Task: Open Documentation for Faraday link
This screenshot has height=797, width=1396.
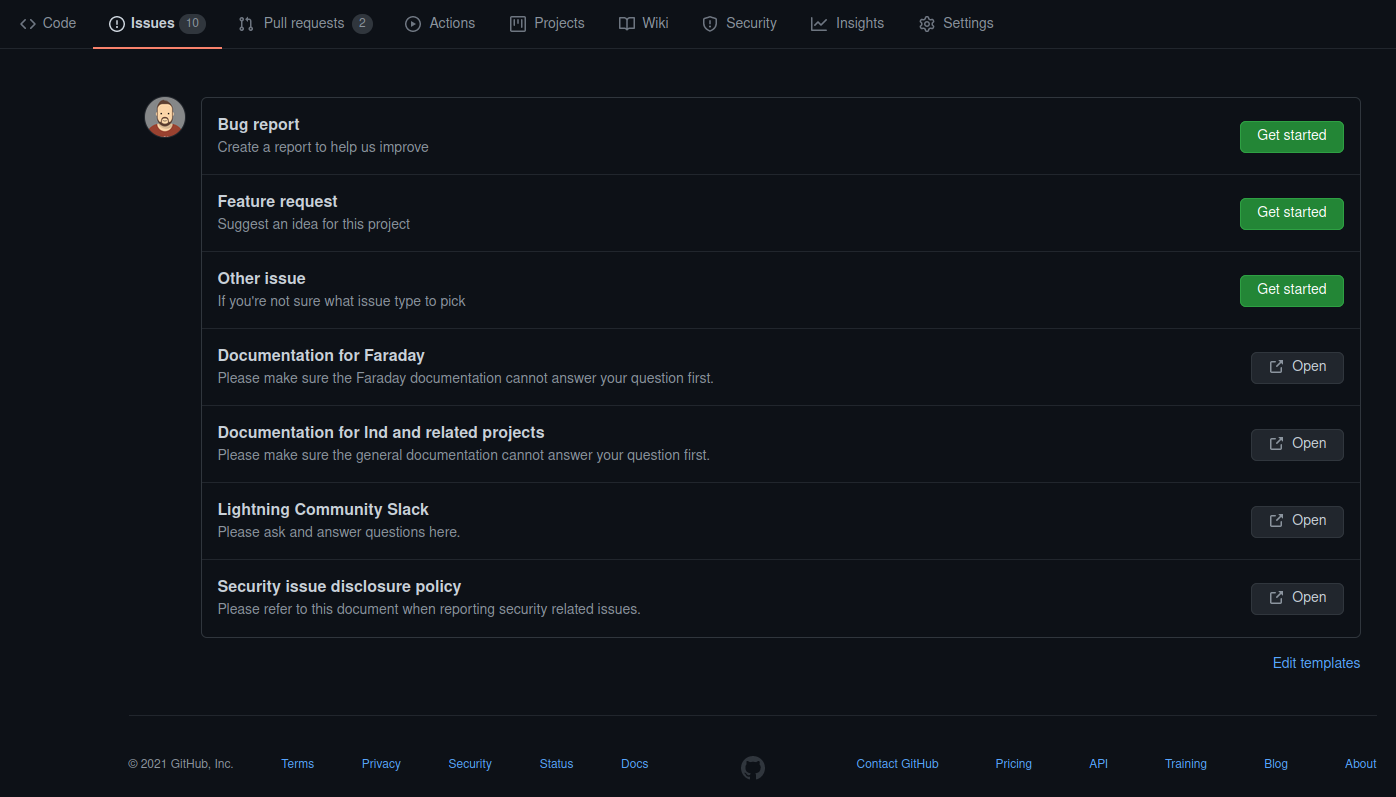Action: coord(1297,367)
